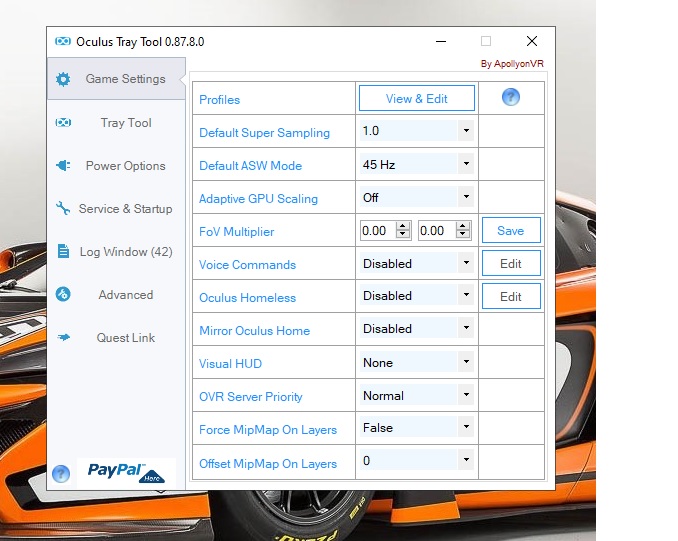
Task: Click the Log Window document icon
Action: point(63,251)
